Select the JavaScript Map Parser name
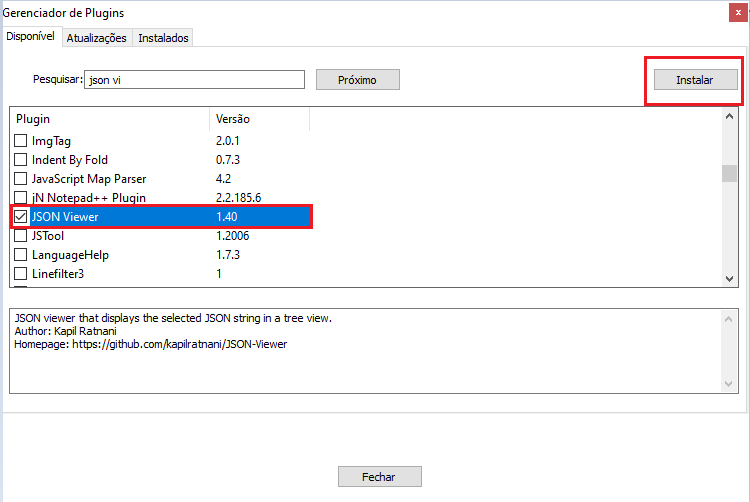The image size is (750, 502). pos(89,179)
